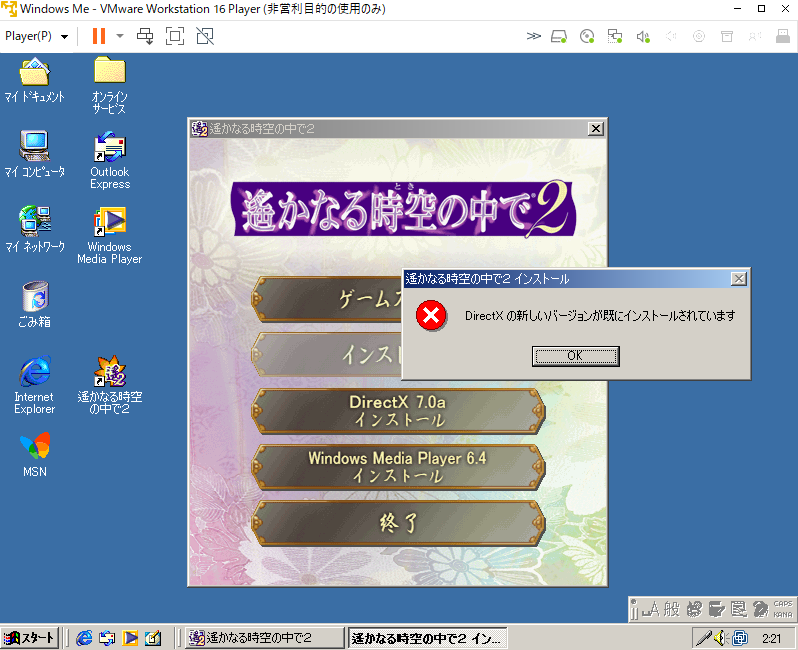The image size is (798, 650).
Task: Close the インストール error dialog
Action: point(738,278)
